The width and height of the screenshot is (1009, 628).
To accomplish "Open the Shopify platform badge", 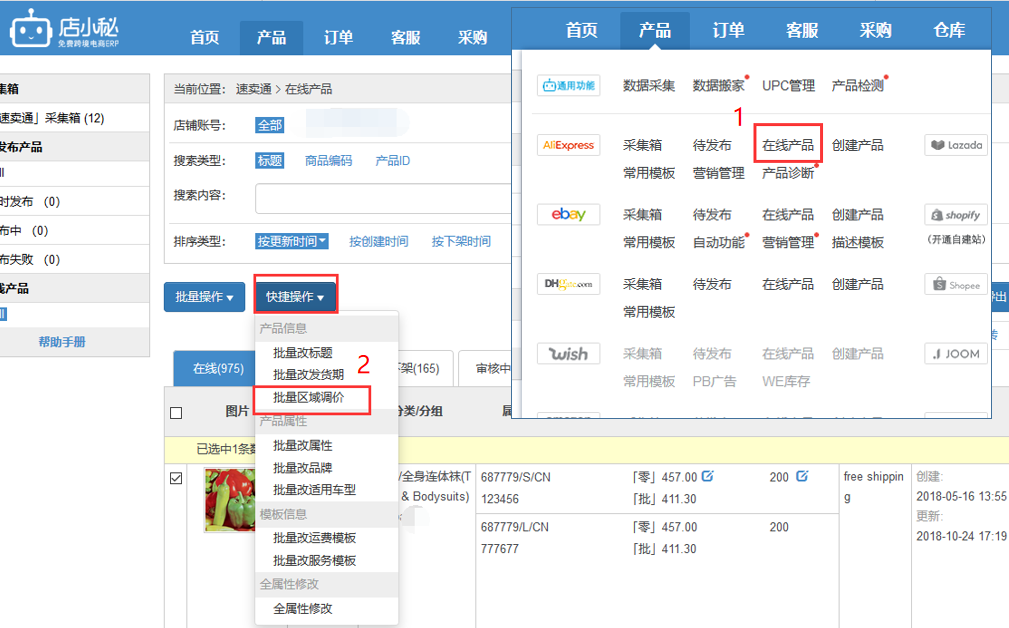I will pyautogui.click(x=955, y=215).
